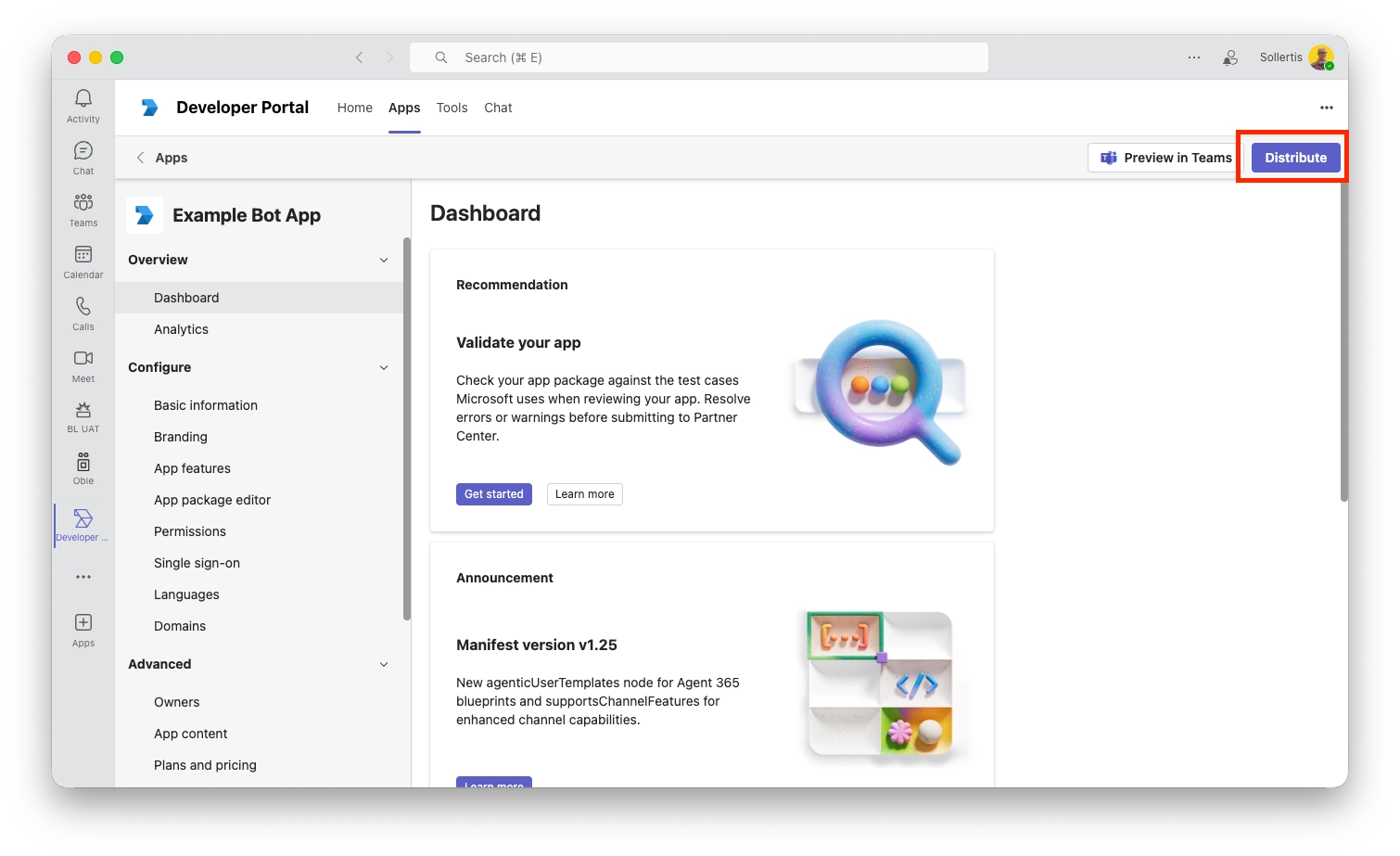Switch to the Chat tab

(x=498, y=108)
